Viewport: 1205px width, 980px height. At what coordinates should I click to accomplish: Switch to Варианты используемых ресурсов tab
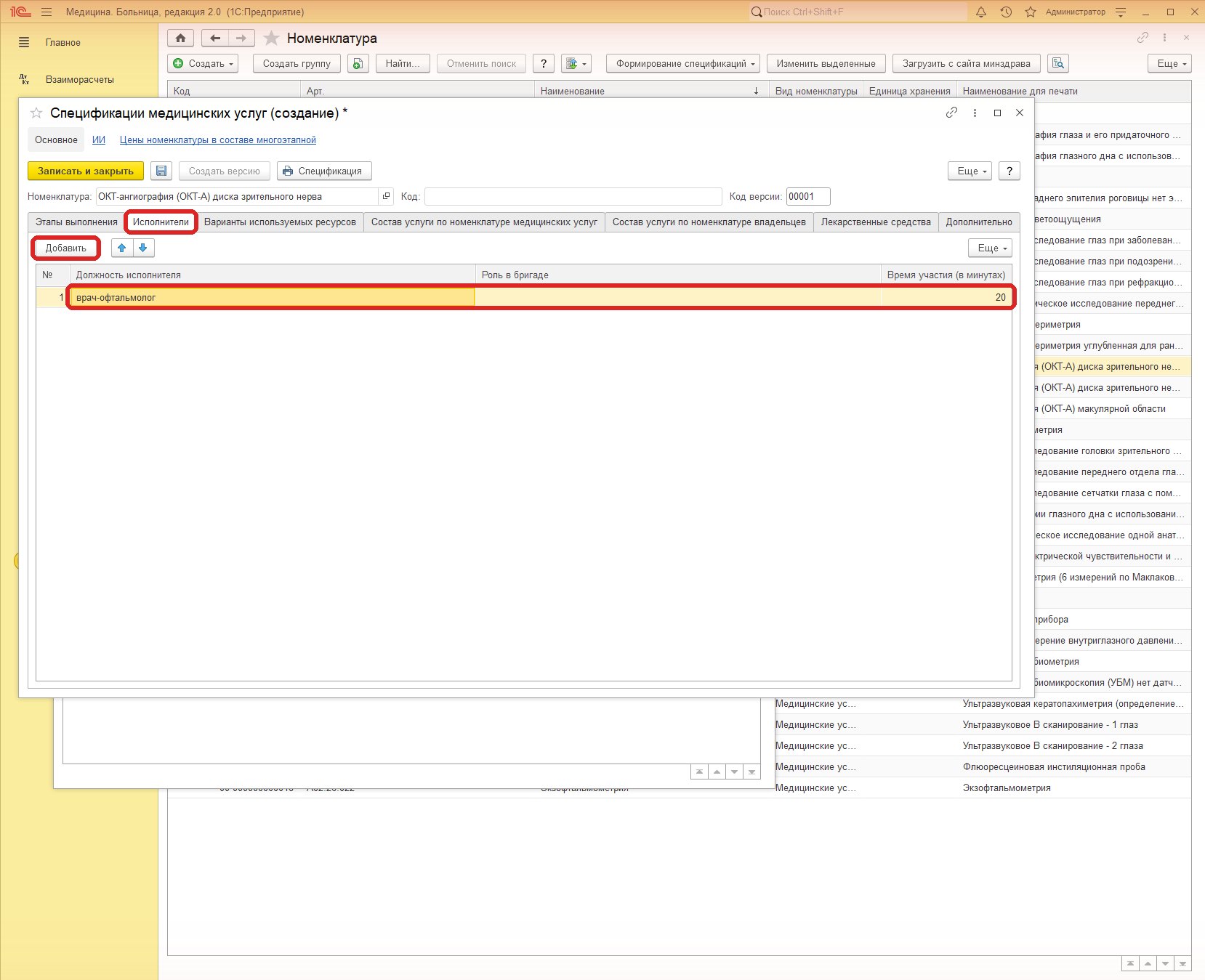point(280,222)
